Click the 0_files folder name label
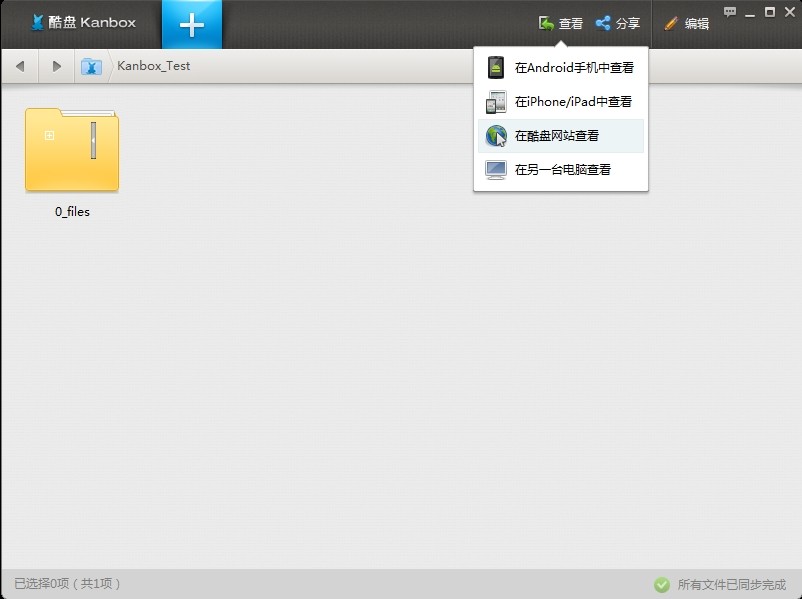 pos(72,212)
